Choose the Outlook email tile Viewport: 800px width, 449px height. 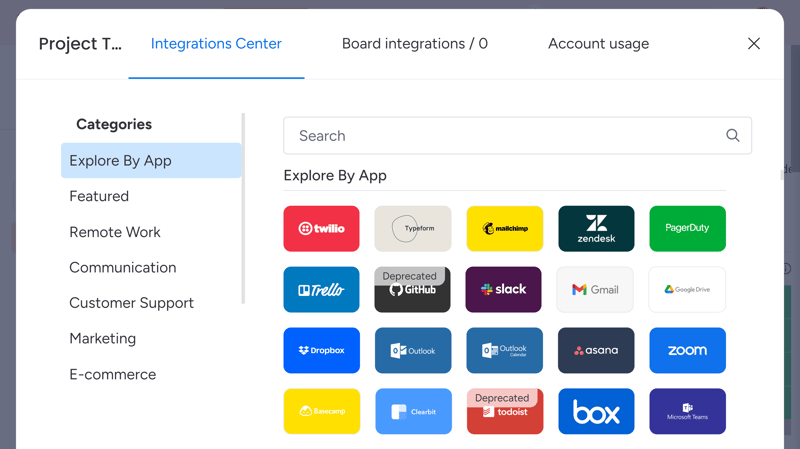point(413,351)
